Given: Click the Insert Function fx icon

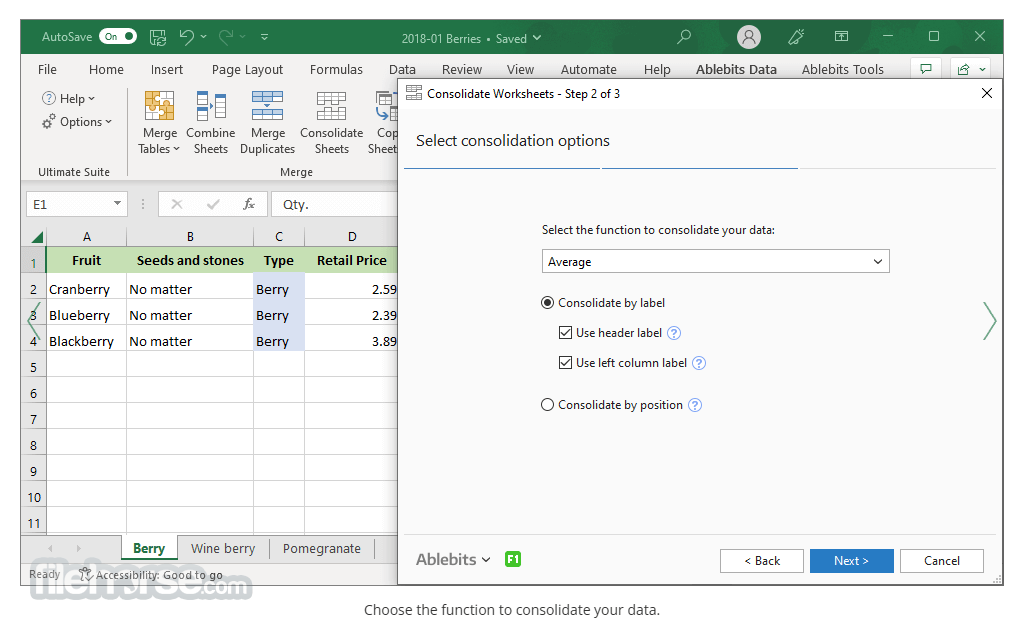Looking at the screenshot, I should 249,204.
